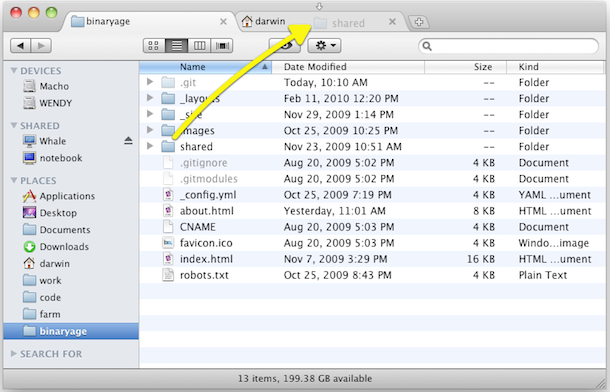Sort by Kind column header
Image resolution: width=610 pixels, height=392 pixels.
555,67
